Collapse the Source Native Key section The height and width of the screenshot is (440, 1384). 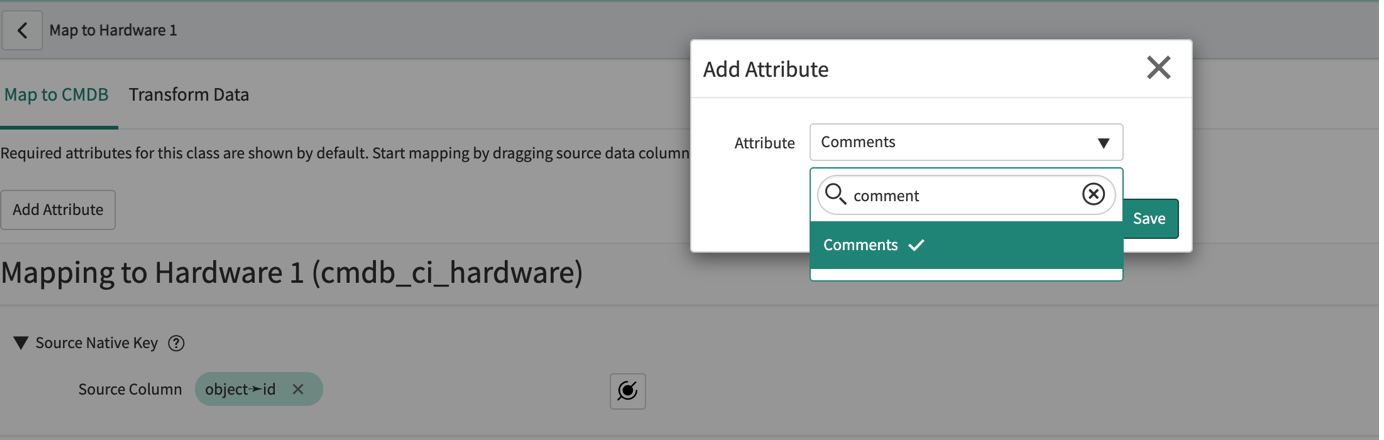(x=20, y=343)
